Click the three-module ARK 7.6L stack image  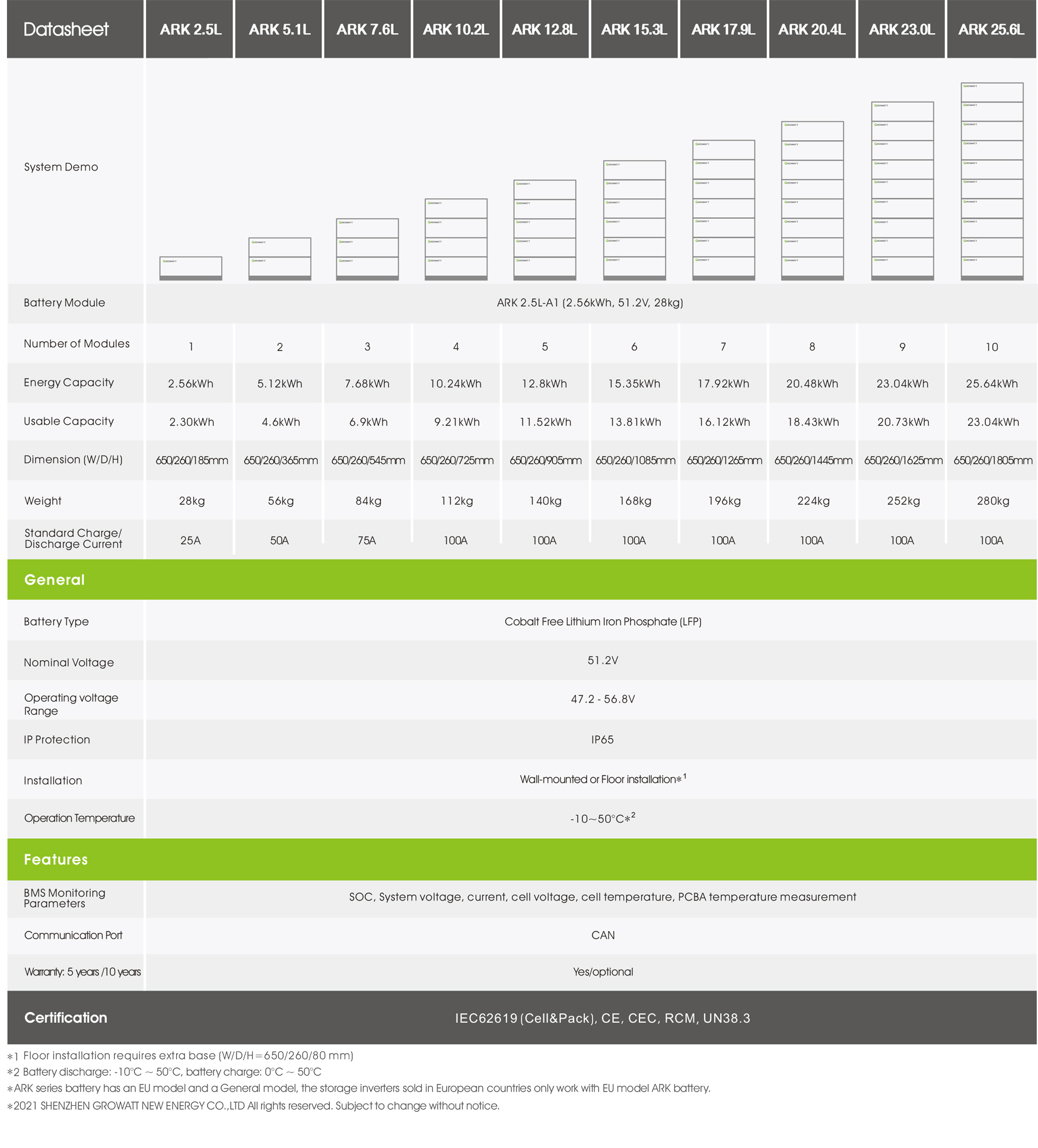click(367, 249)
